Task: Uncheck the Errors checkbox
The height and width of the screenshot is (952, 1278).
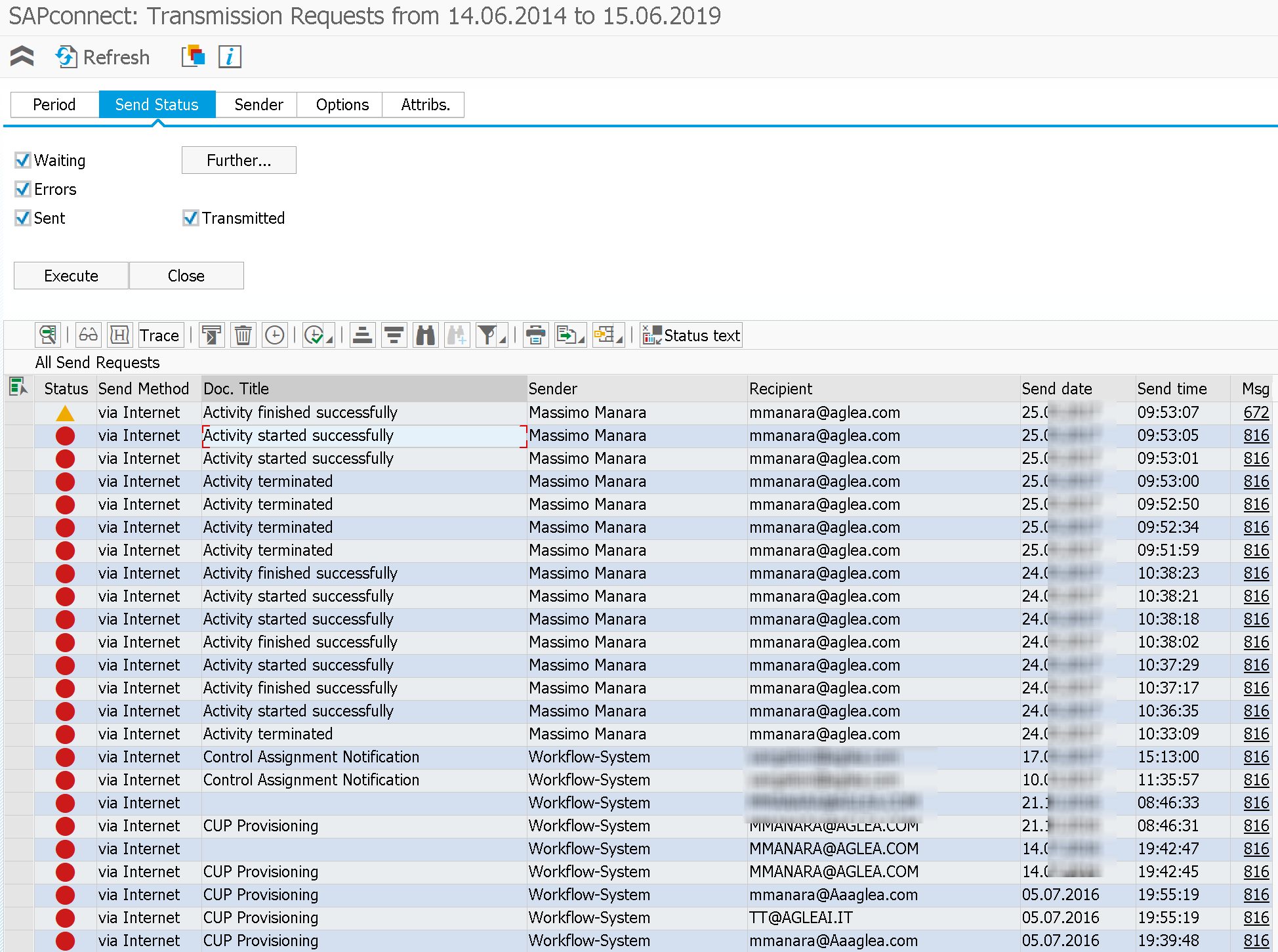Action: point(23,189)
